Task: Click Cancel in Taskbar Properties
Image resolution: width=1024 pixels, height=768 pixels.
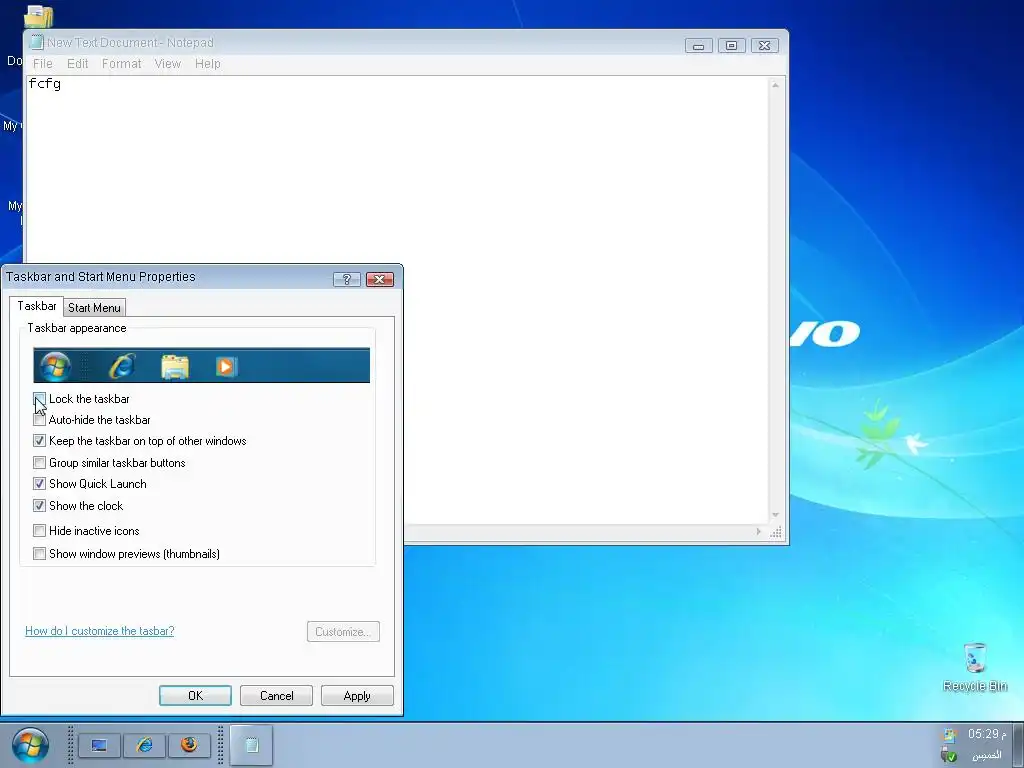Action: pyautogui.click(x=276, y=696)
